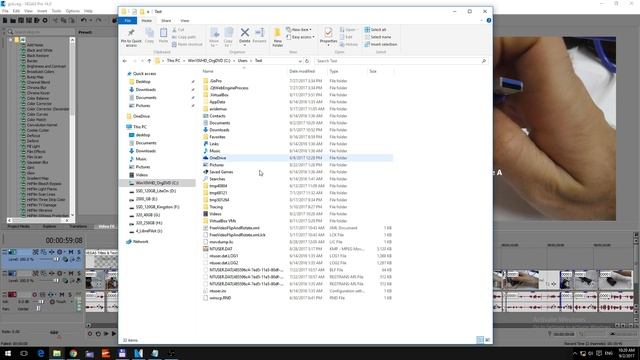Image resolution: width=640 pixels, height=360 pixels.
Task: Click the VEGAS Undo toolbar icon
Action: pyautogui.click(x=84, y=20)
